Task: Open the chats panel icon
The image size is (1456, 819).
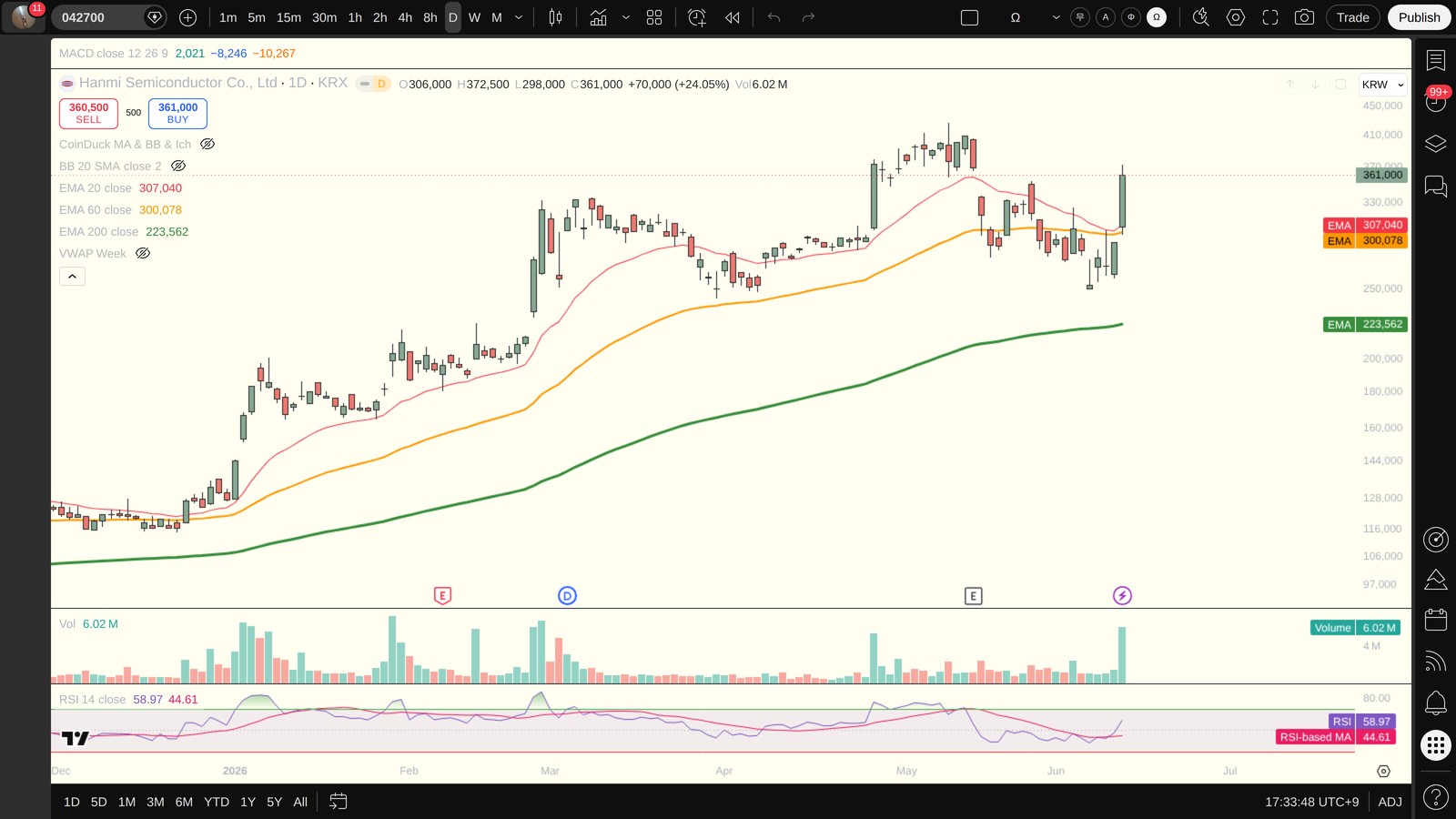Action: pos(1436,187)
